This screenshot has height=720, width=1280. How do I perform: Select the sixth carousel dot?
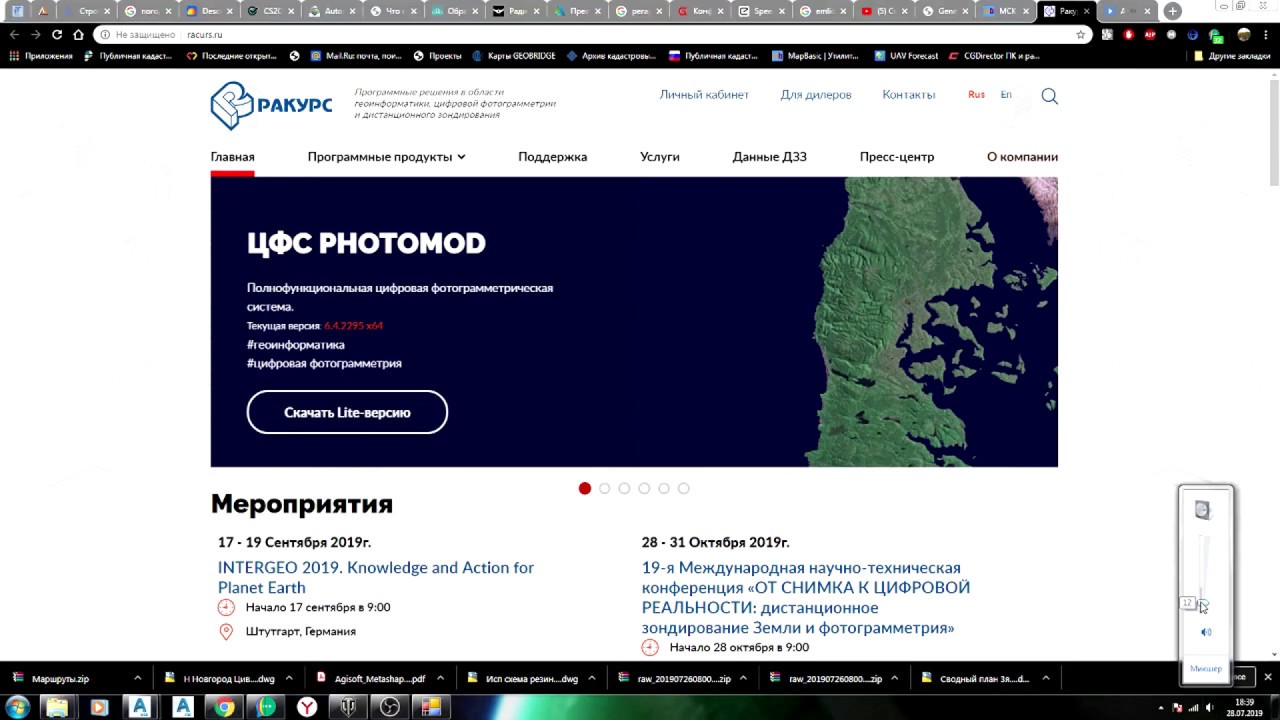[684, 488]
